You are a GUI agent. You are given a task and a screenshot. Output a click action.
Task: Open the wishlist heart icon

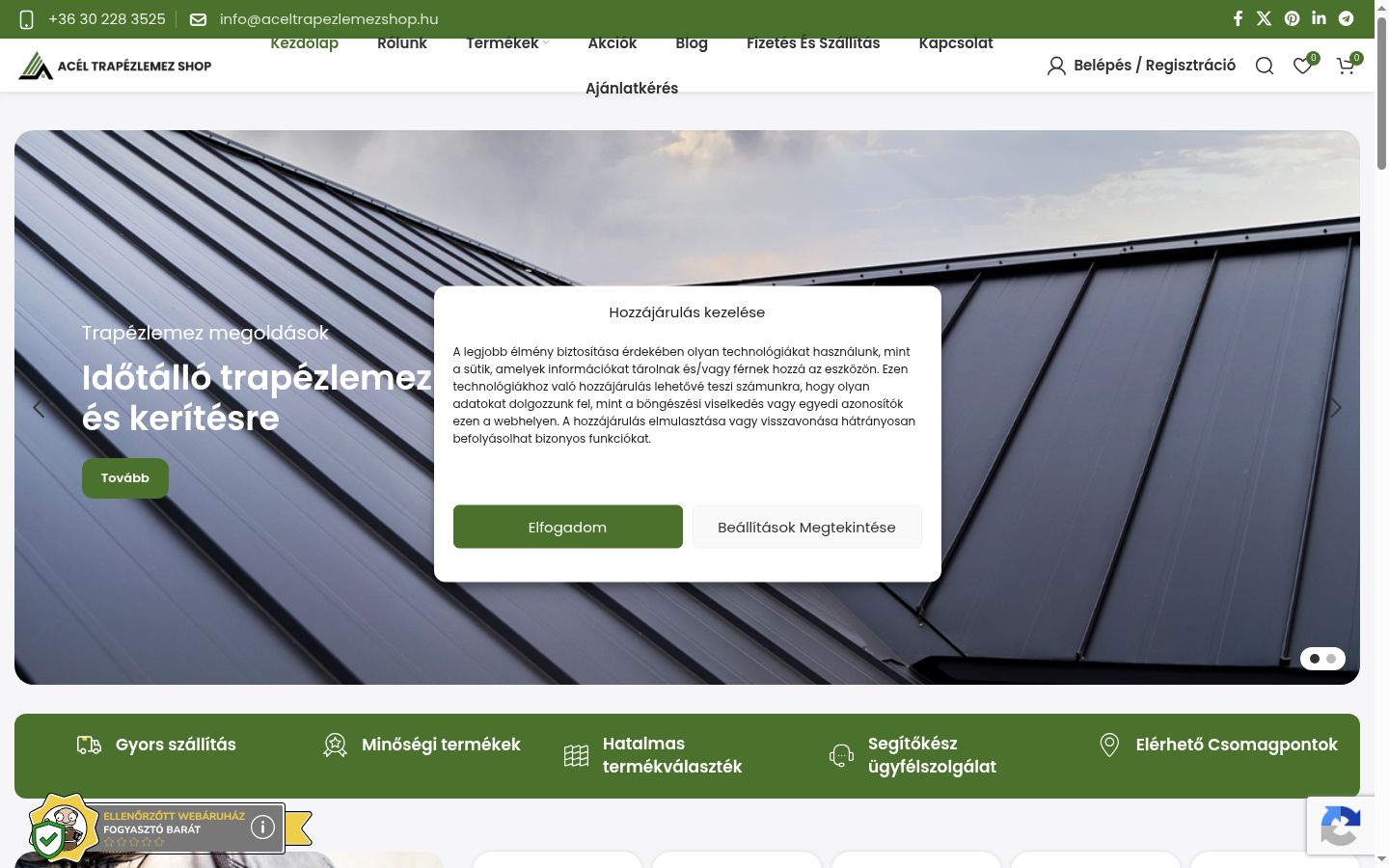[x=1302, y=66]
